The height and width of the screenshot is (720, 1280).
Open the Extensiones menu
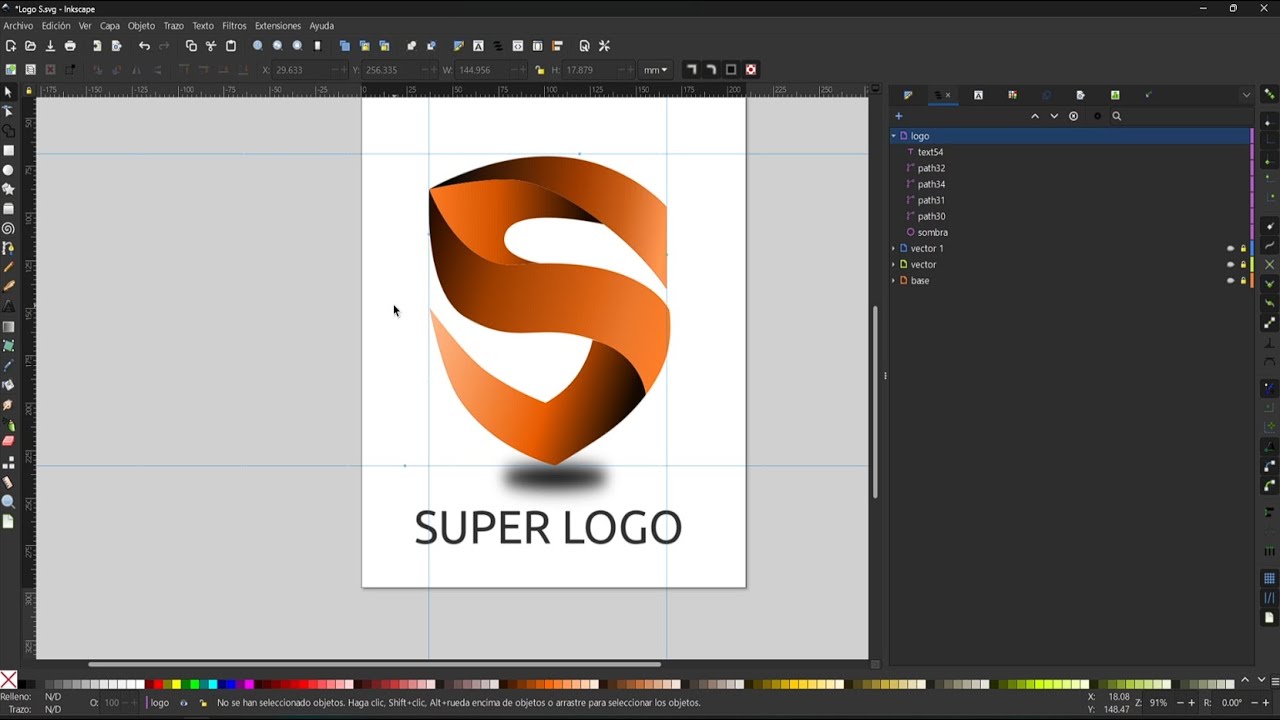pos(278,26)
